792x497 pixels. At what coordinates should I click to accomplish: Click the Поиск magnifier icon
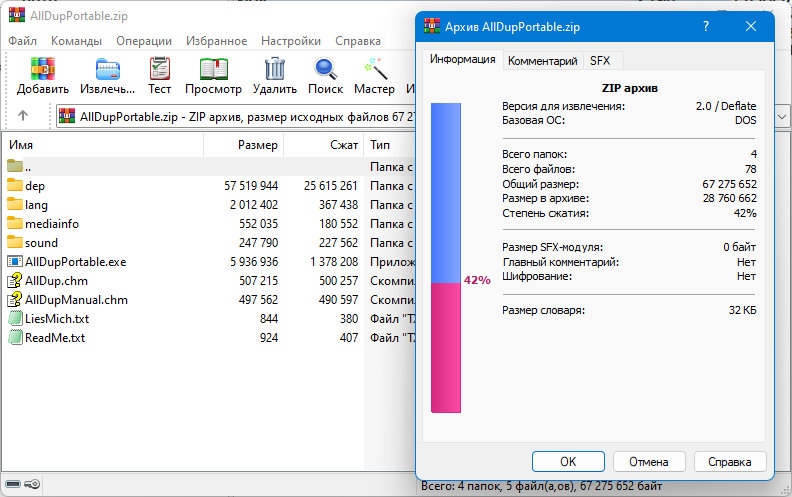coord(326,69)
